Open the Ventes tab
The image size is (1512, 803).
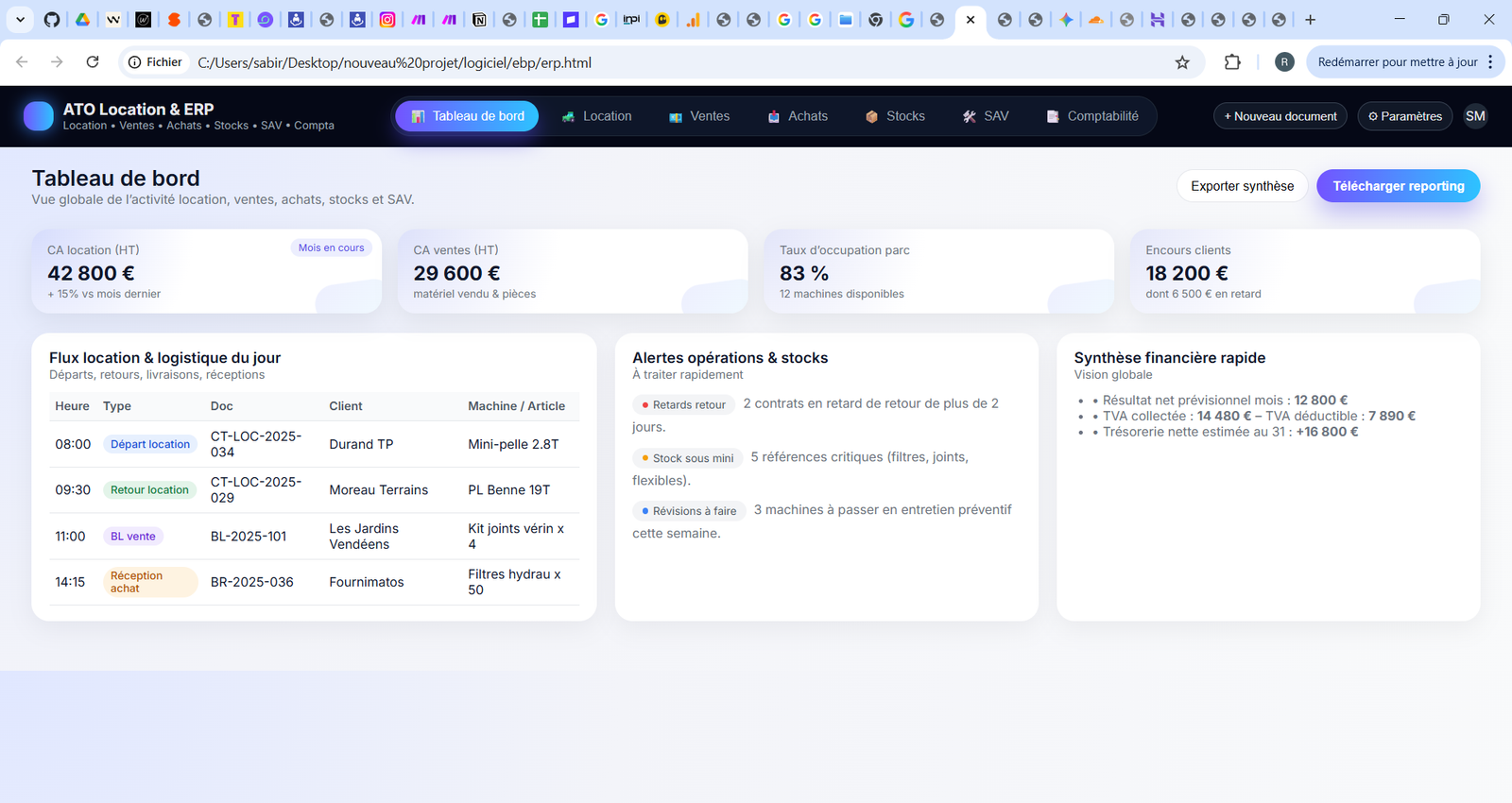point(699,116)
